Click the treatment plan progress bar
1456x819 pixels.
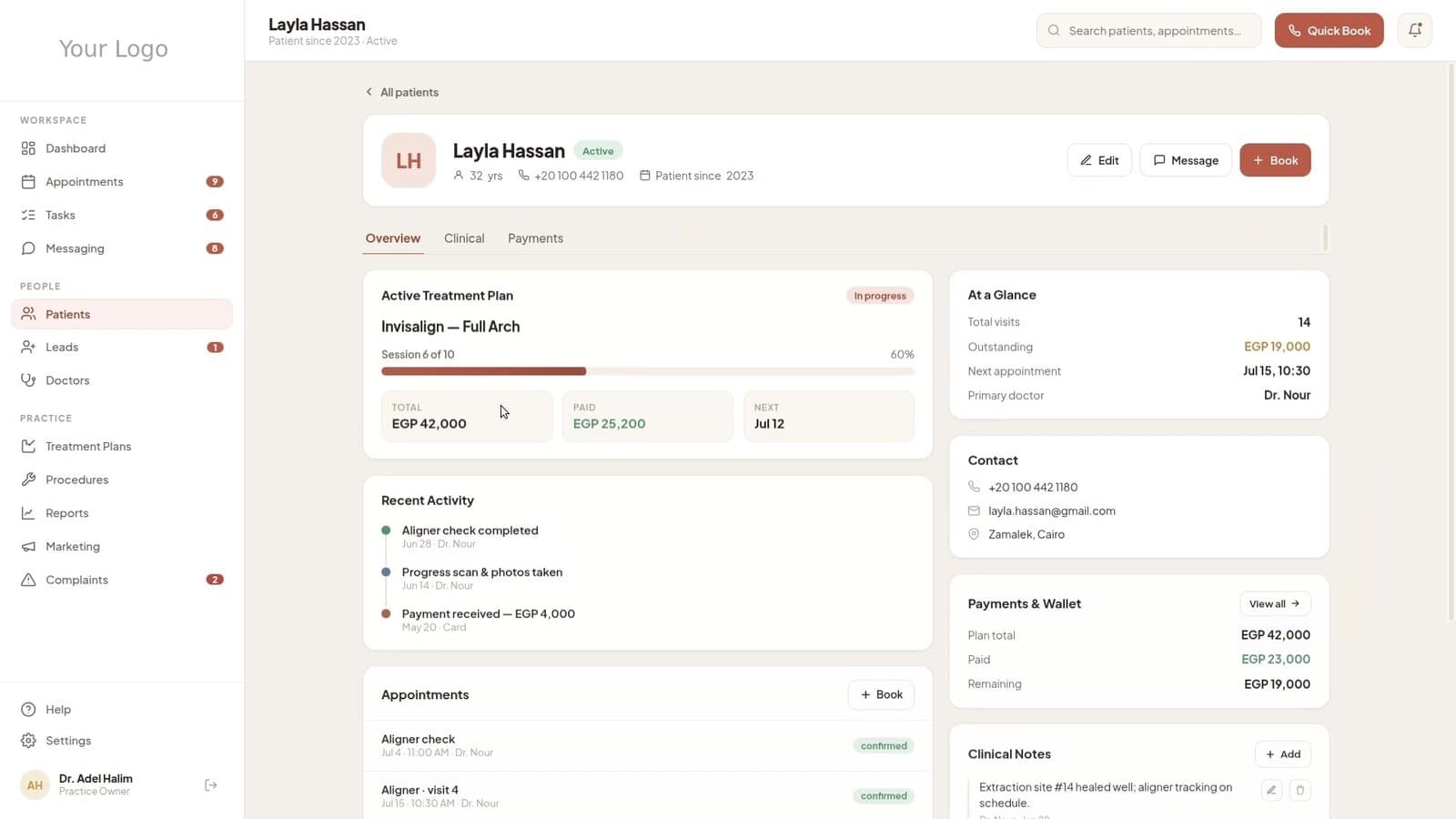pyautogui.click(x=647, y=371)
